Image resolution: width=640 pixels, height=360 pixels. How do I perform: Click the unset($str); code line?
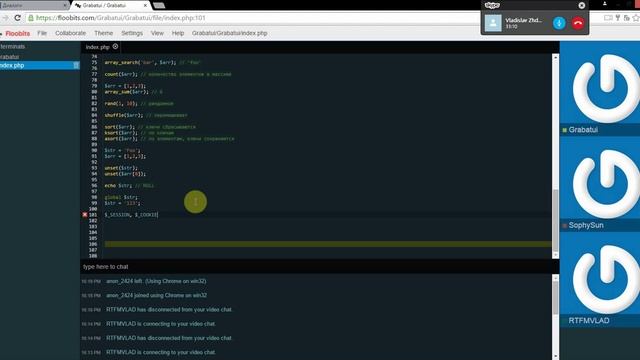121,168
